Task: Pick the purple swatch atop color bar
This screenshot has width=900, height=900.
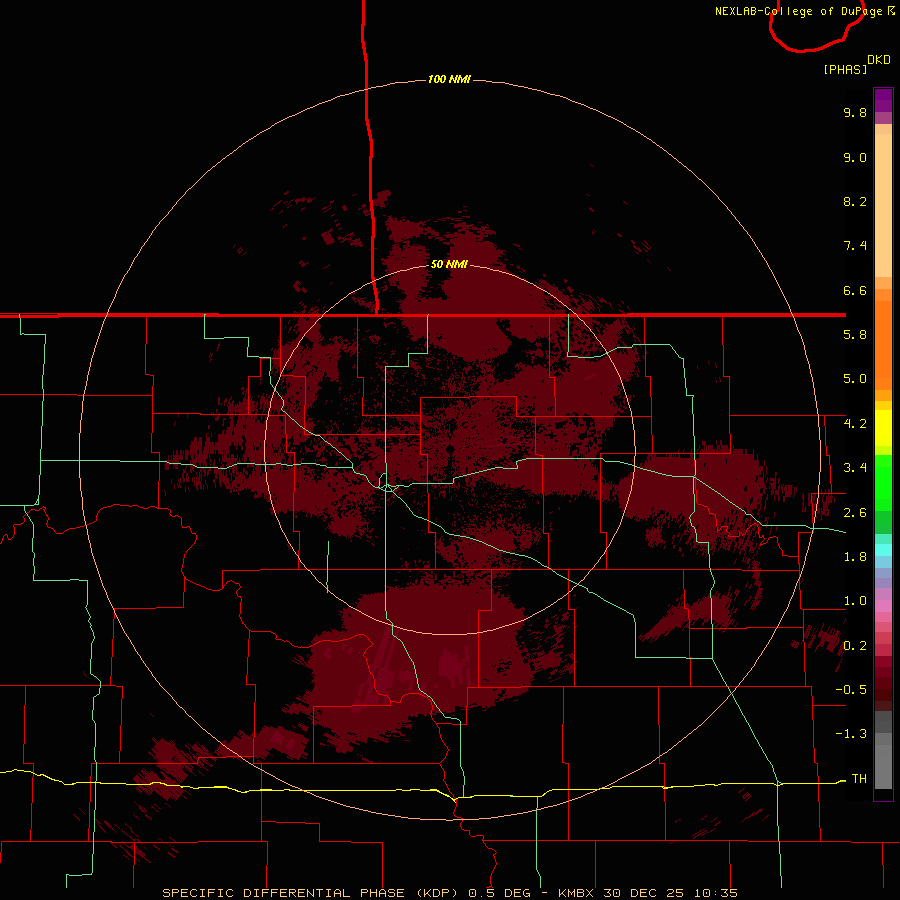Action: (x=883, y=100)
